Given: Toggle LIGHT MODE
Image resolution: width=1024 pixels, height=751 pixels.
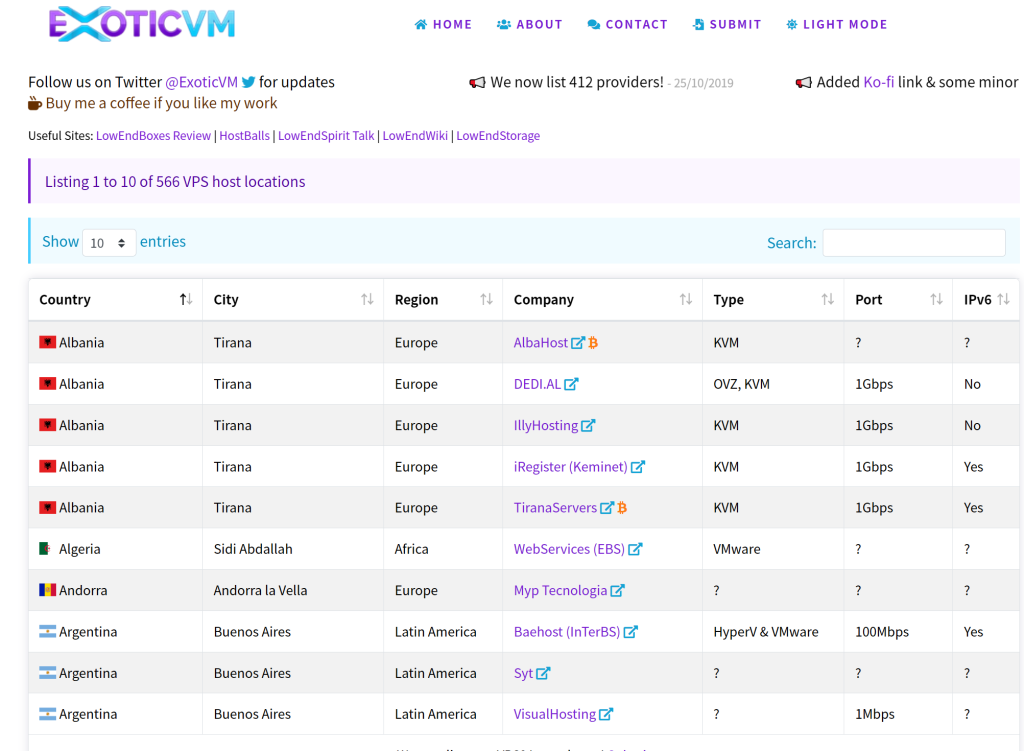Looking at the screenshot, I should [837, 24].
